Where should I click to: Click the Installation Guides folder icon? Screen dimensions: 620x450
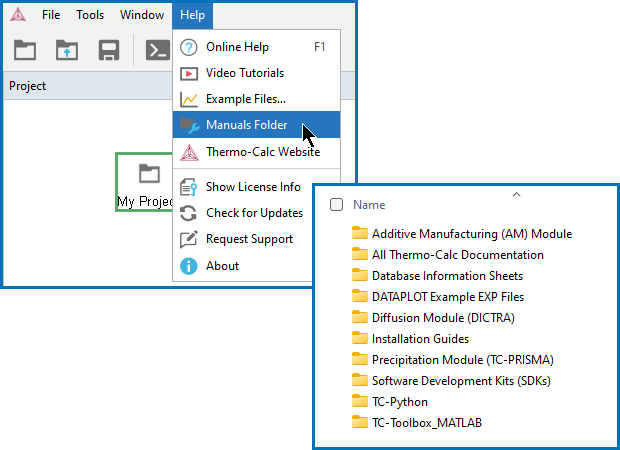tap(360, 338)
